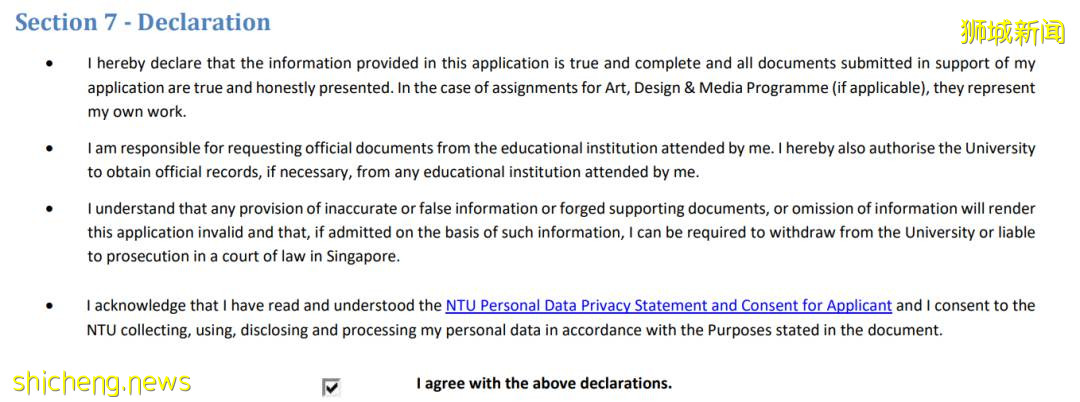Click the bullet beside 'I am responsible'
Viewport: 1080px width, 402px height.
point(50,149)
